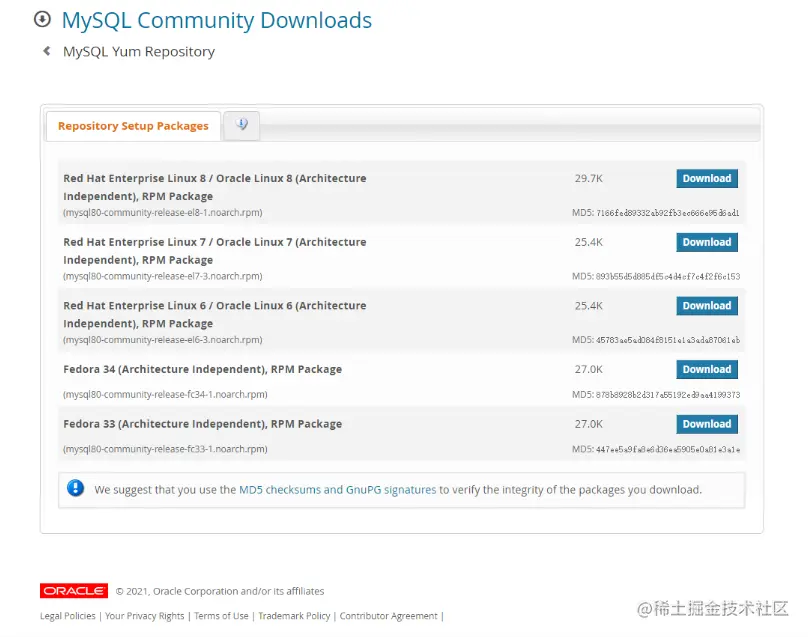808x637 pixels.
Task: Click the Red Hat Enterprise Linux 6 title
Action: tap(215, 314)
